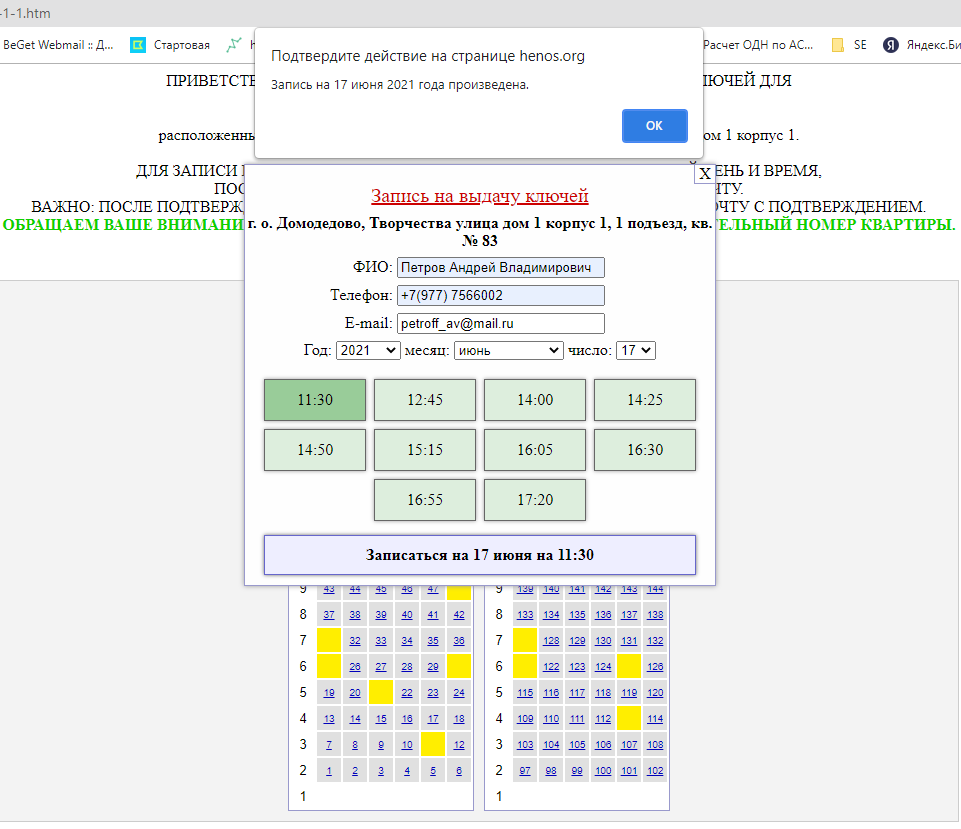
Task: Open apartment 15 link in the grid
Action: pos(381,719)
